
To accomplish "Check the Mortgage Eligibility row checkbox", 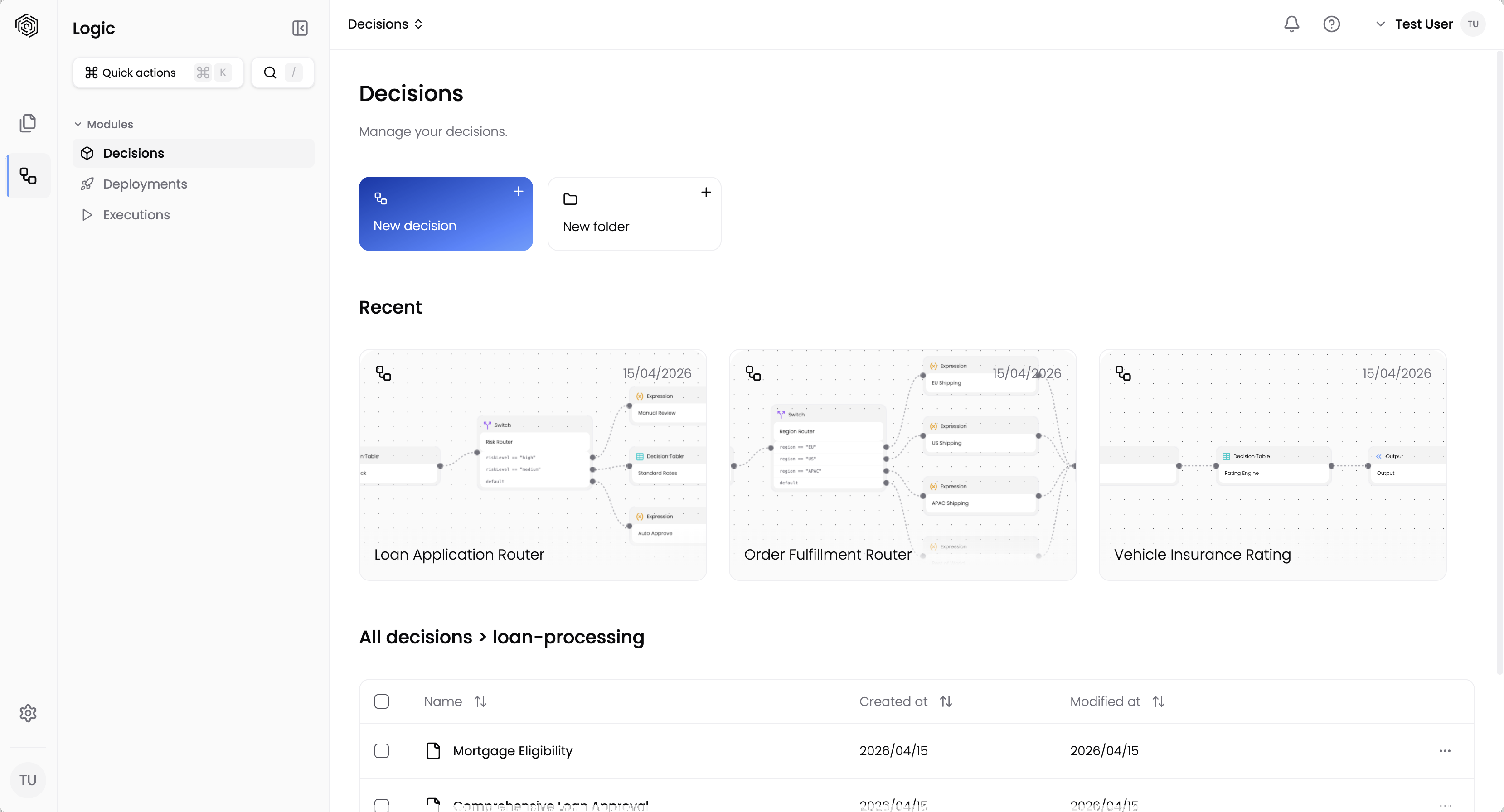I will point(381,751).
